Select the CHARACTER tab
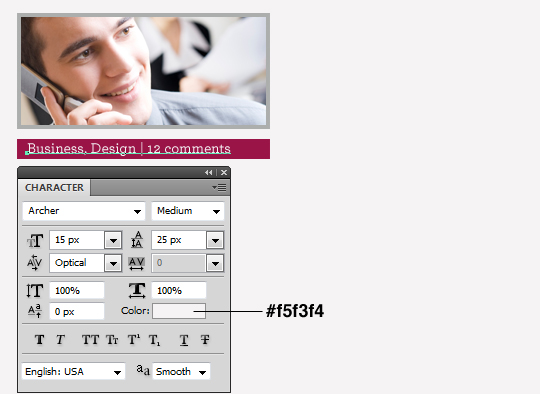Viewport: 540px width, 394px height. (x=54, y=187)
